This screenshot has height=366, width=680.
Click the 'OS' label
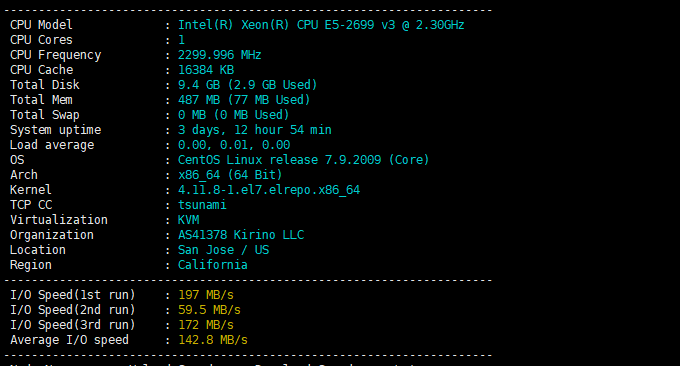pyautogui.click(x=17, y=160)
